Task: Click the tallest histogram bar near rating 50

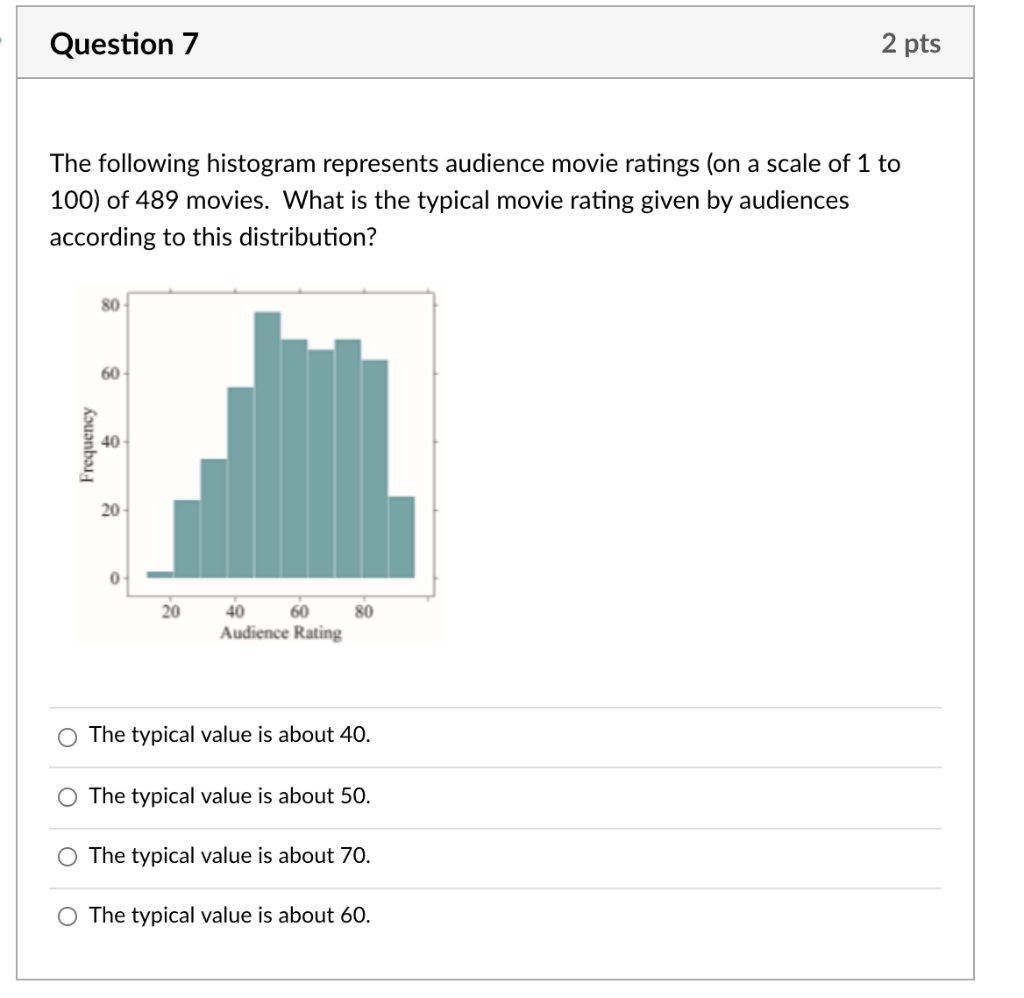Action: pyautogui.click(x=265, y=440)
